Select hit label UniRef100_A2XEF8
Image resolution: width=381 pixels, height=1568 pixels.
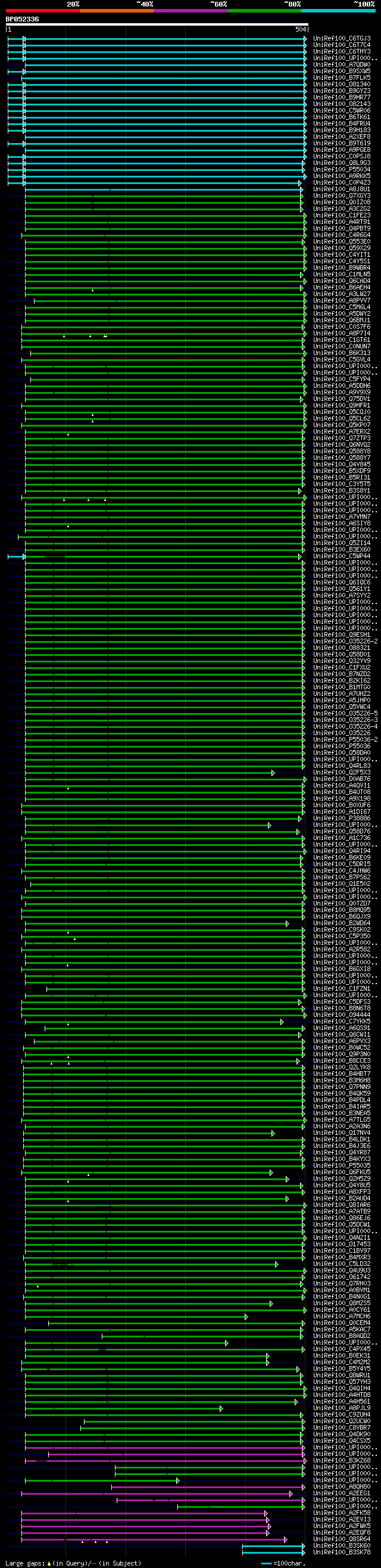342,137
